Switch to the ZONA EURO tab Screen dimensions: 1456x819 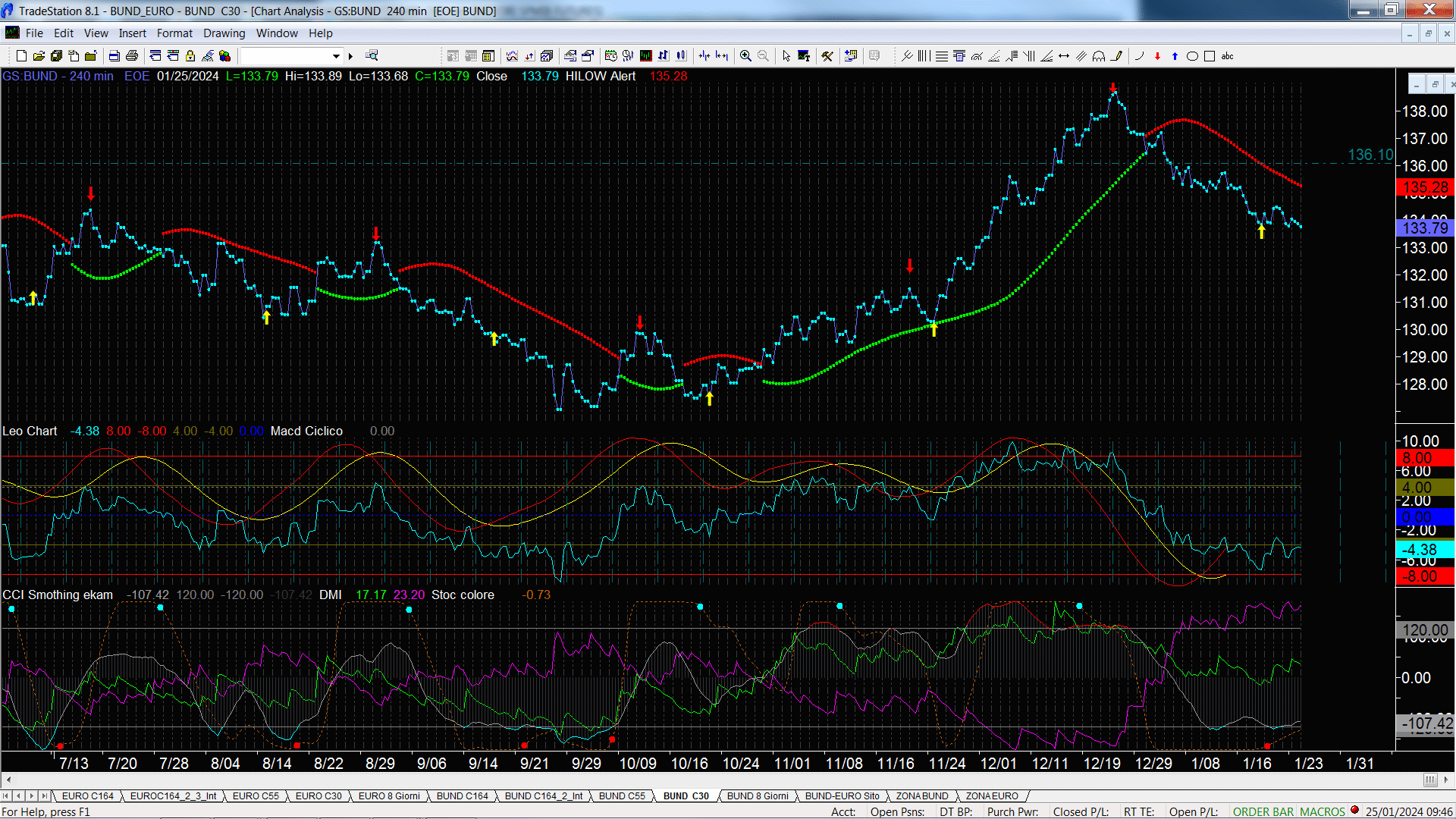click(992, 796)
